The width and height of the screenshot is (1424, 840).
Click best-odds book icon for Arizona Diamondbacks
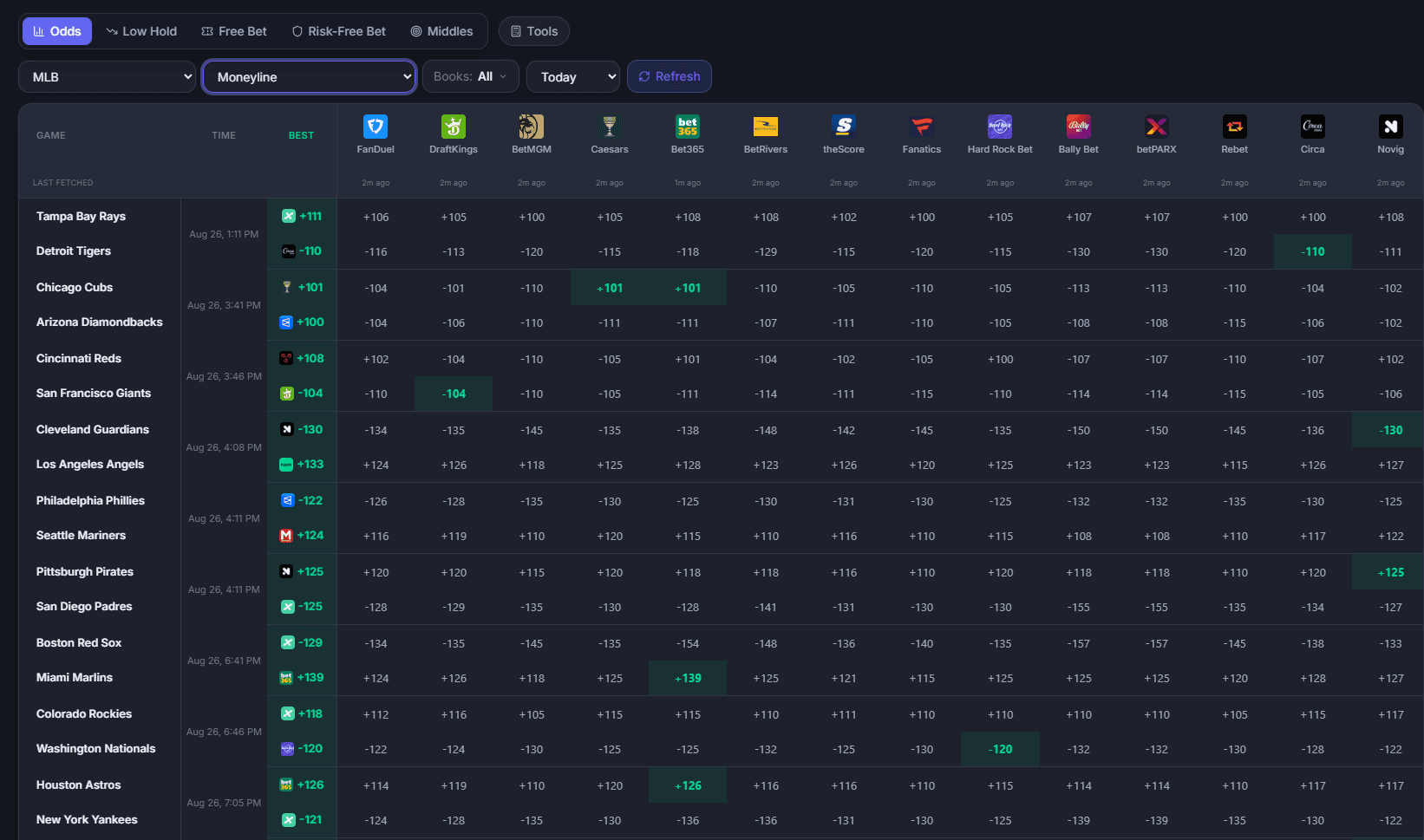click(286, 322)
